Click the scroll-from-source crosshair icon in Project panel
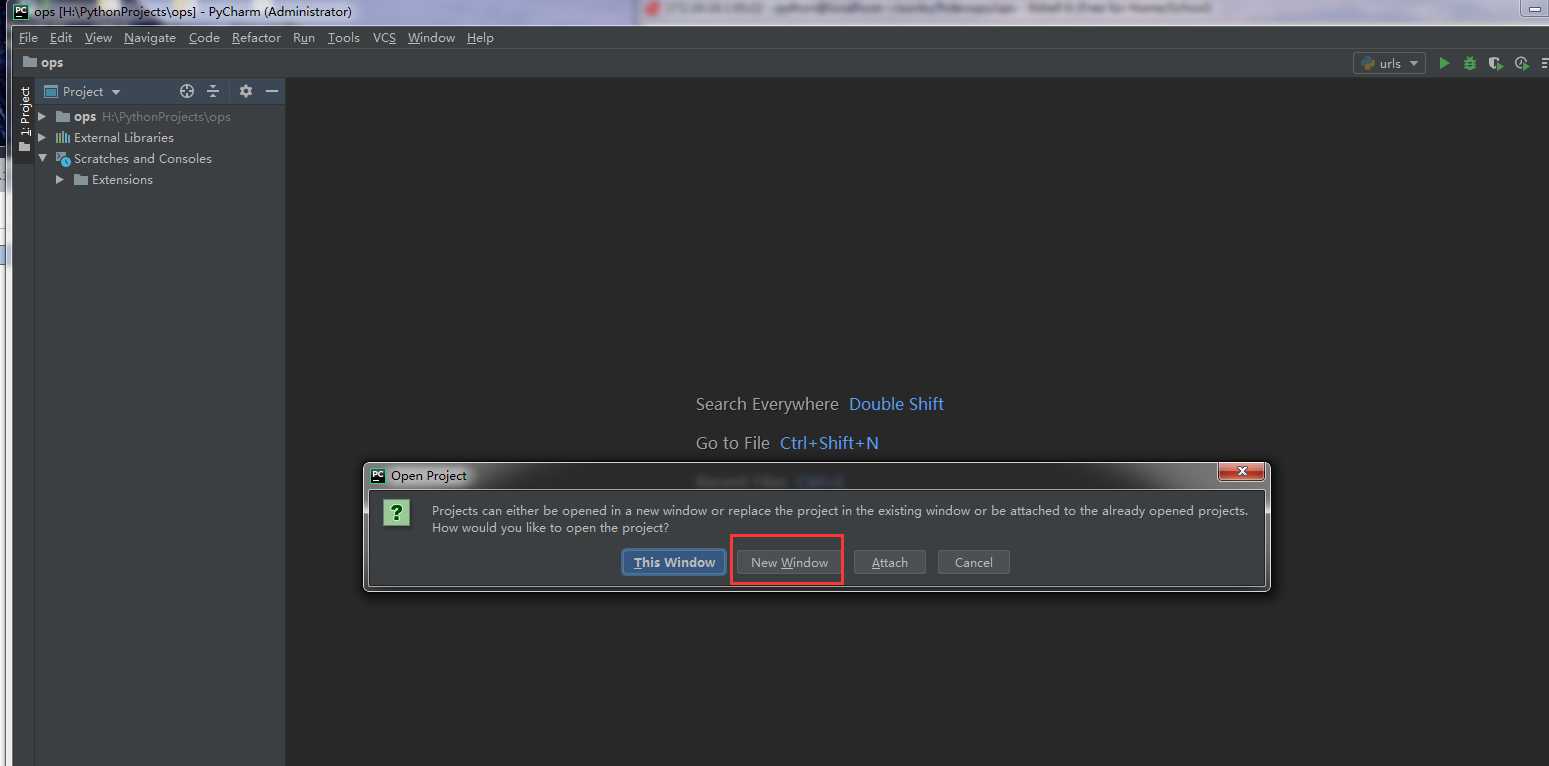The width and height of the screenshot is (1549, 766). tap(186, 91)
